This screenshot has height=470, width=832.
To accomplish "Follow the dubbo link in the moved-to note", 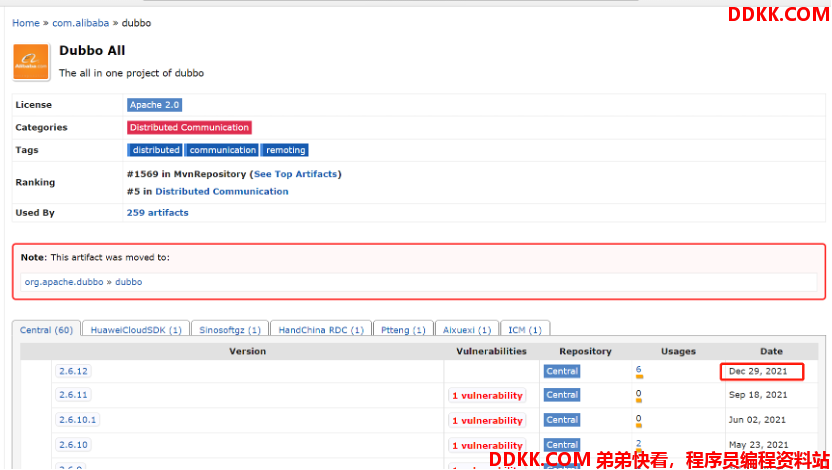I will 128,282.
